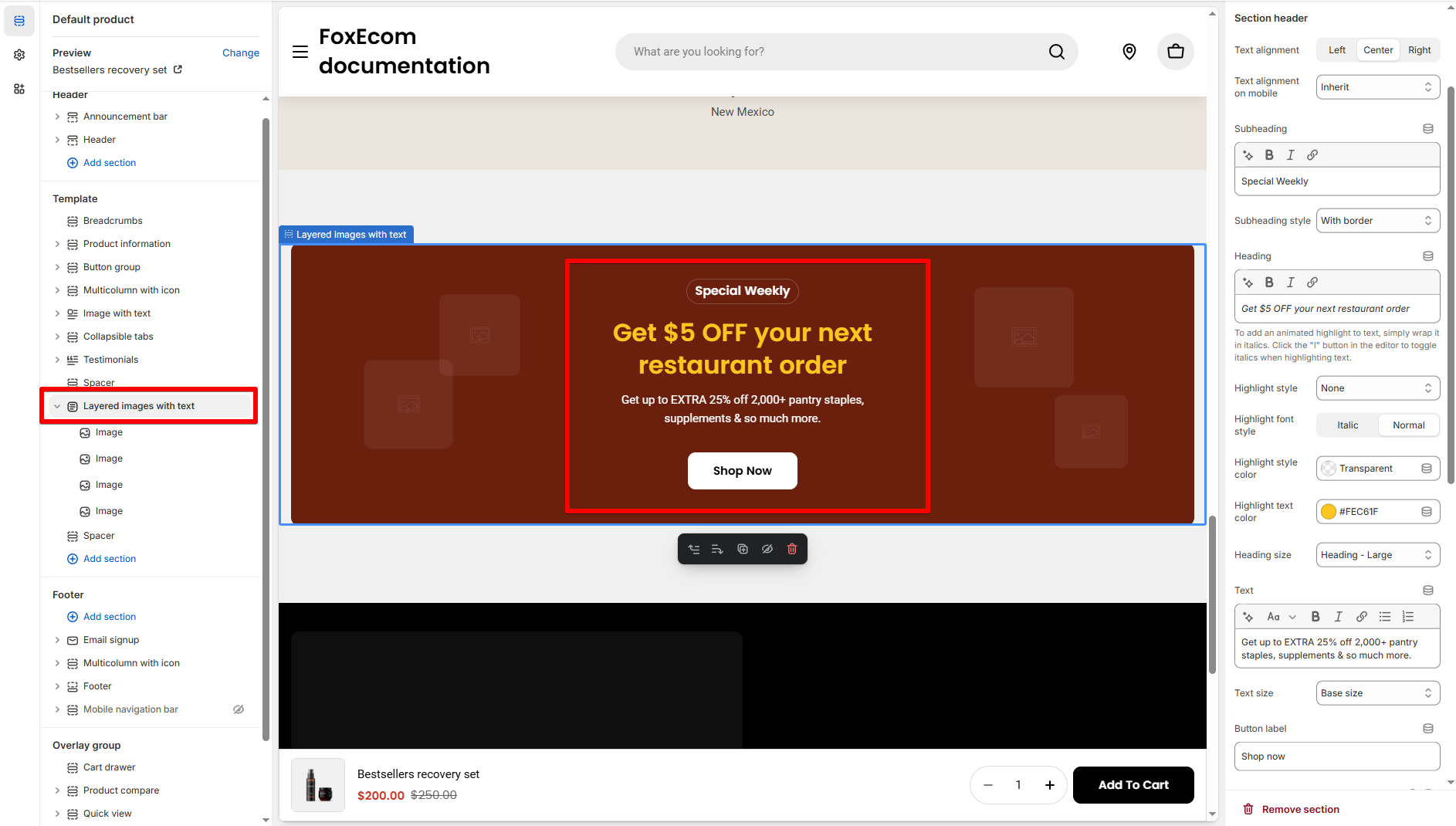This screenshot has width=1456, height=826.
Task: Expand Collapsible tabs section
Action: 57,337
